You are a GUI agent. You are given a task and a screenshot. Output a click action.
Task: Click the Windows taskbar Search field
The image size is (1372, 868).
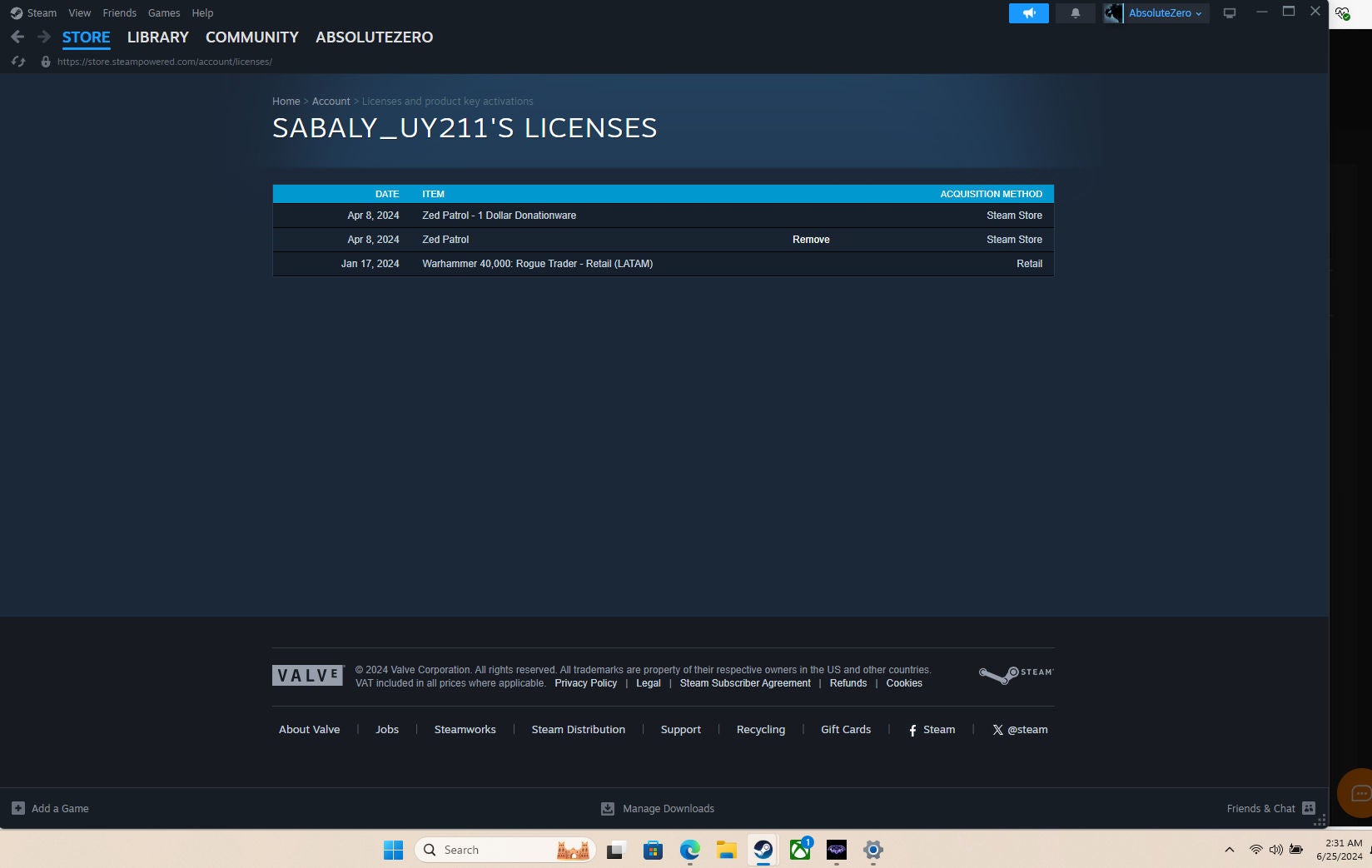491,850
